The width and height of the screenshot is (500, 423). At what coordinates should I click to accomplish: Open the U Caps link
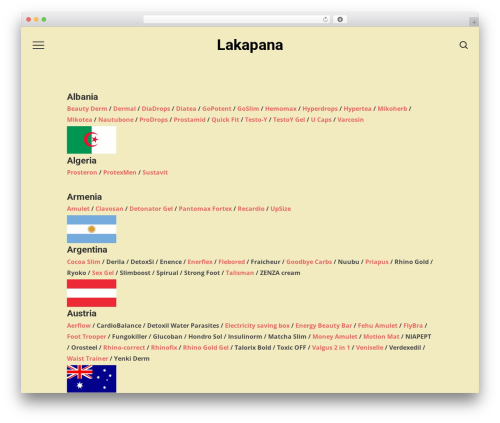[x=321, y=120]
